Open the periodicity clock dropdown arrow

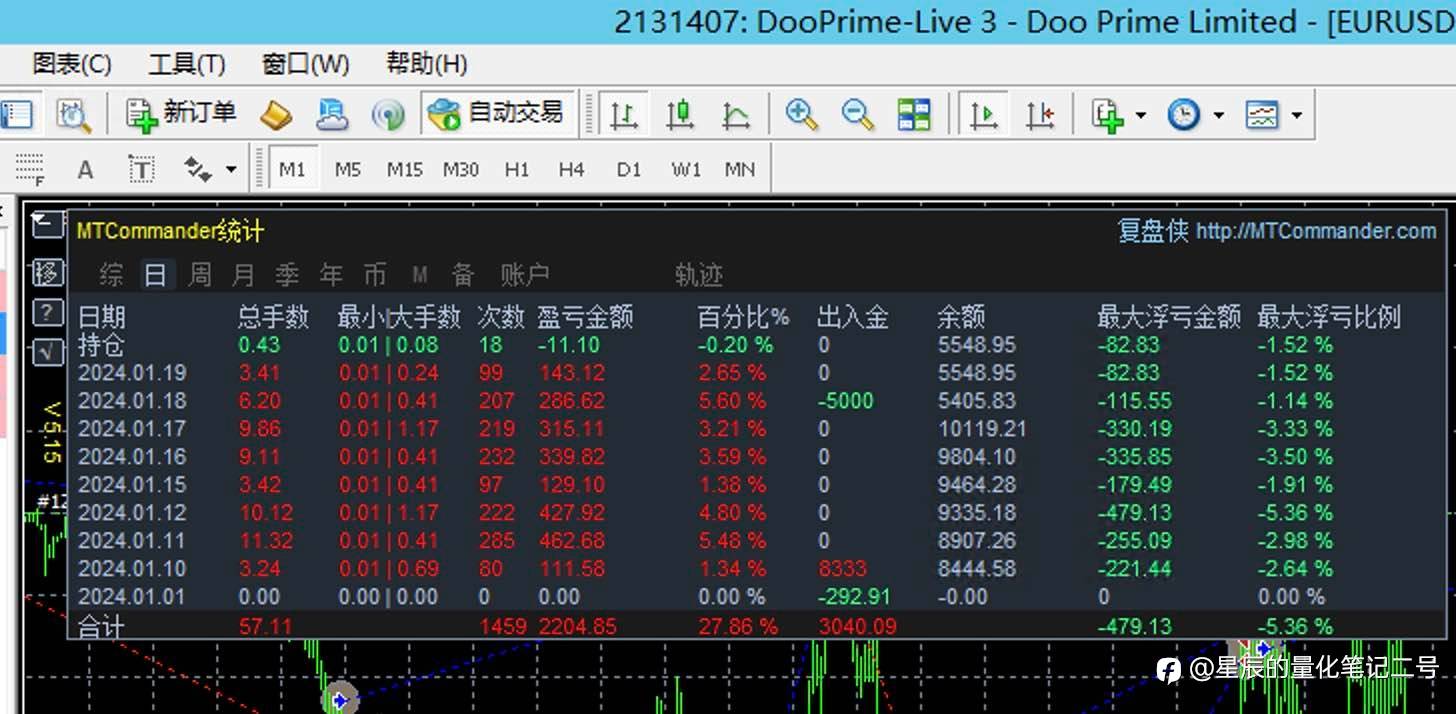click(x=1218, y=116)
